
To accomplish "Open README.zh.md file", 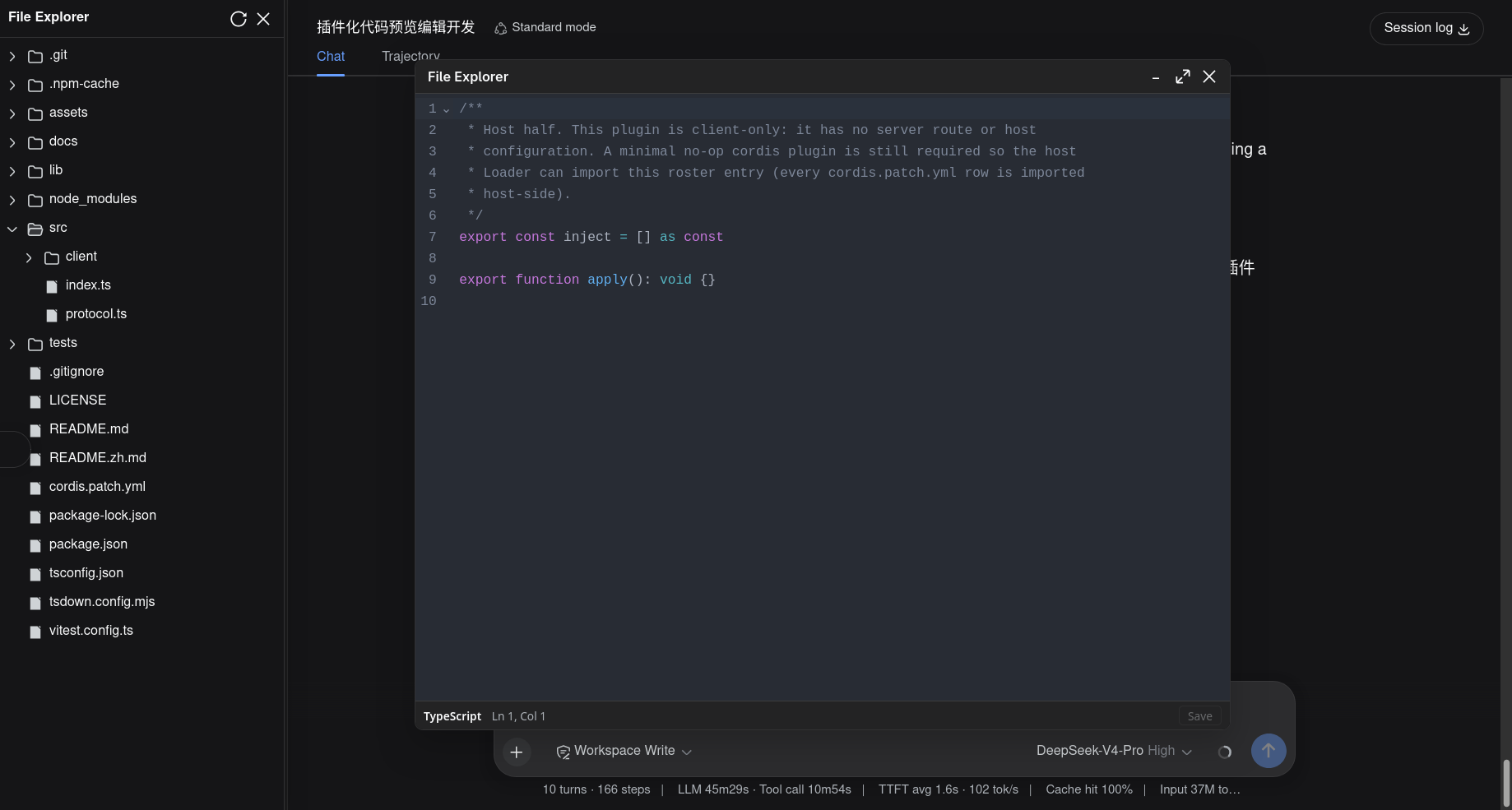I will click(x=98, y=458).
